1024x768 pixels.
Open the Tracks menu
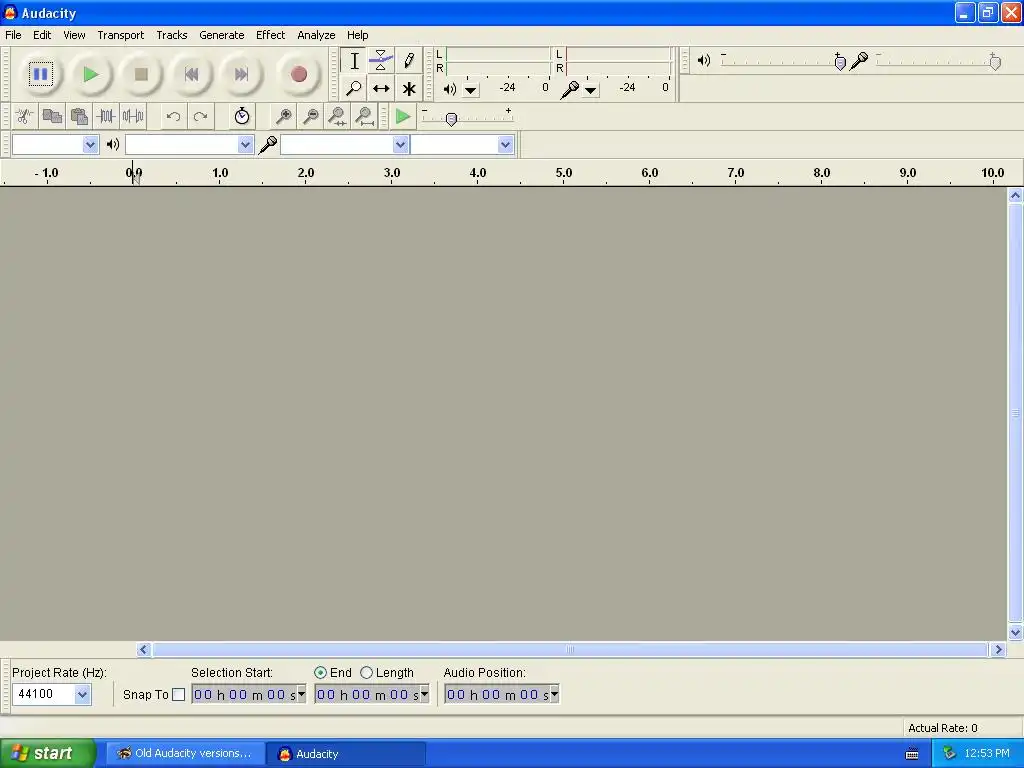coord(171,35)
